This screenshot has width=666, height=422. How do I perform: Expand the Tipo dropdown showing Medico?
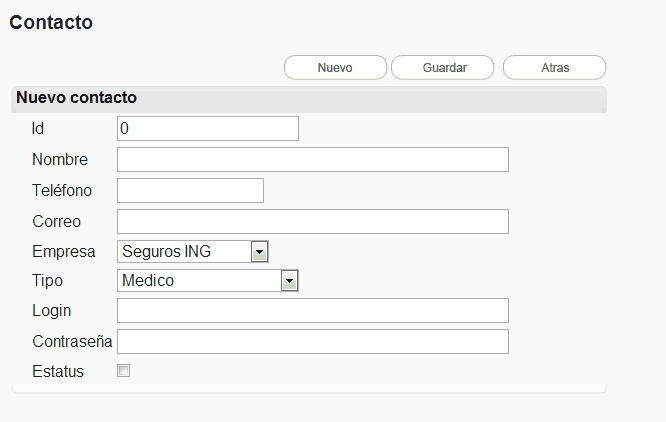tap(208, 281)
